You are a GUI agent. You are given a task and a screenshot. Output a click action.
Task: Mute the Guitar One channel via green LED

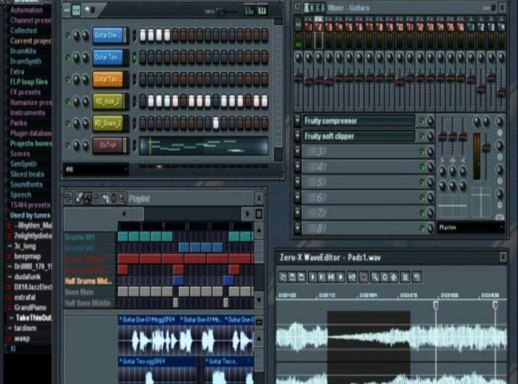(68, 35)
